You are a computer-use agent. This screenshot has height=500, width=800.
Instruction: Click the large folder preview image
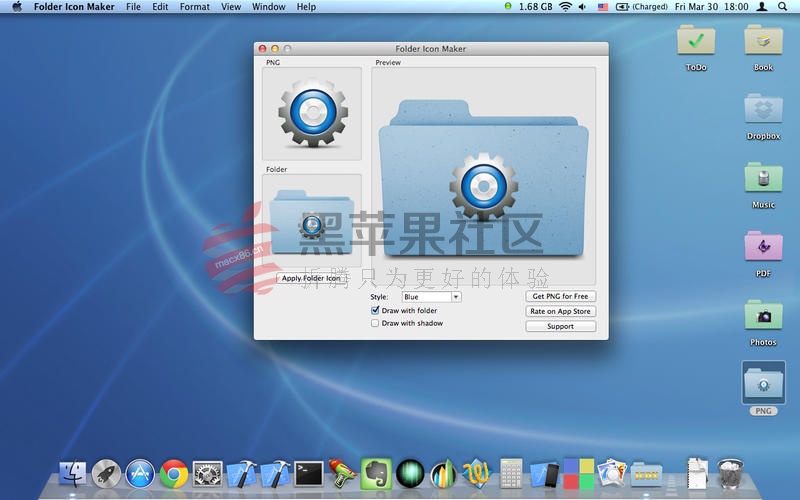click(x=483, y=178)
